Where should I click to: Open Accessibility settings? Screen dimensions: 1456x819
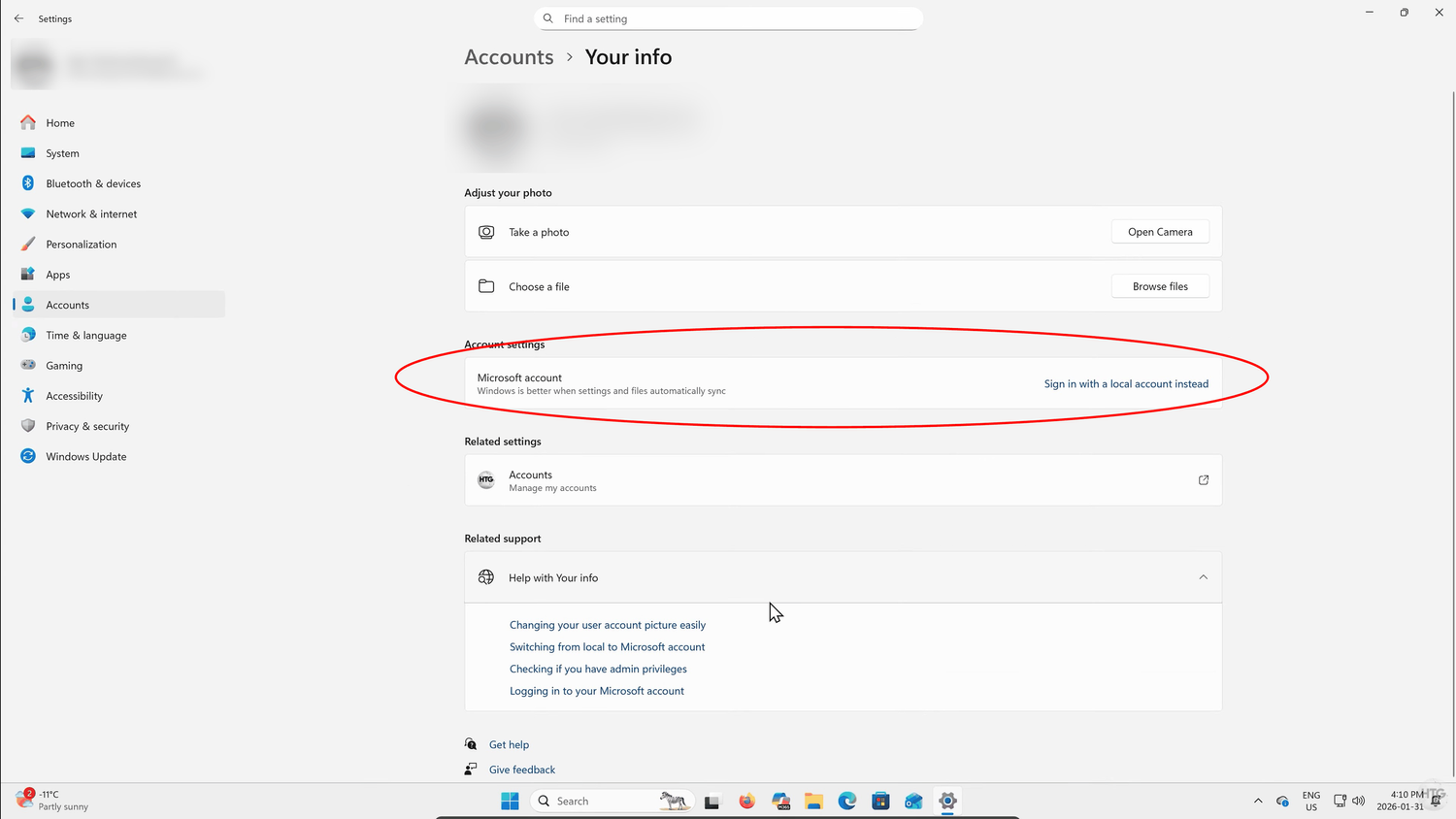tap(118, 396)
